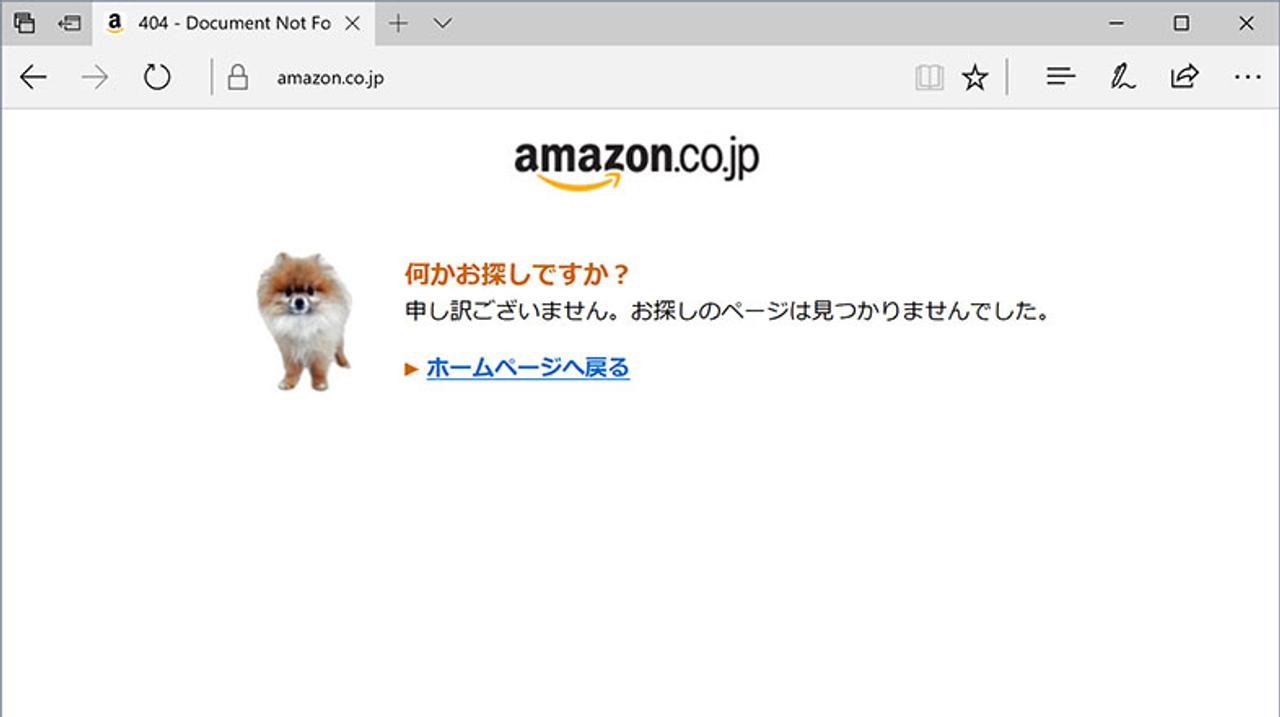Image resolution: width=1280 pixels, height=717 pixels.
Task: Click ホームページへ戻る link
Action: [528, 368]
